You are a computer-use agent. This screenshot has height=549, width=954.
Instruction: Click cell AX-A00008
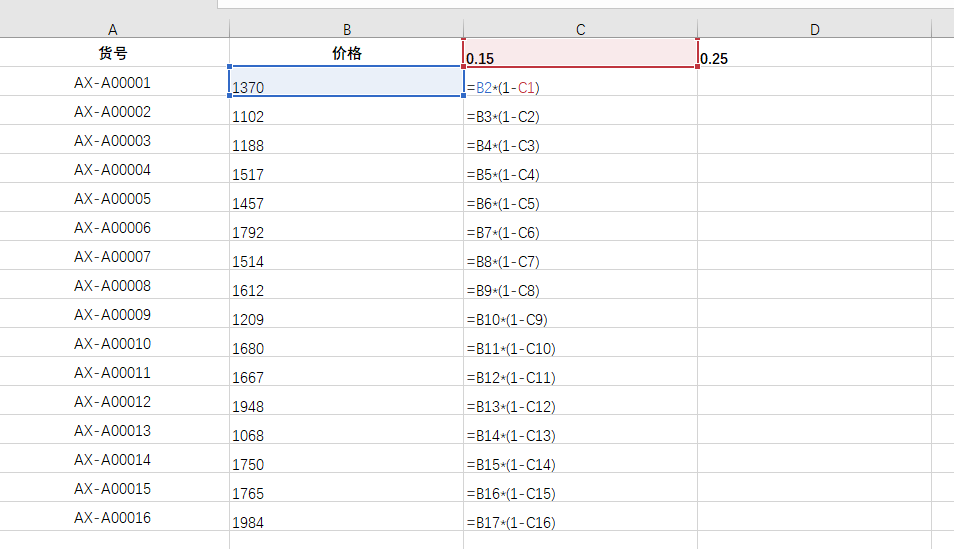(113, 285)
